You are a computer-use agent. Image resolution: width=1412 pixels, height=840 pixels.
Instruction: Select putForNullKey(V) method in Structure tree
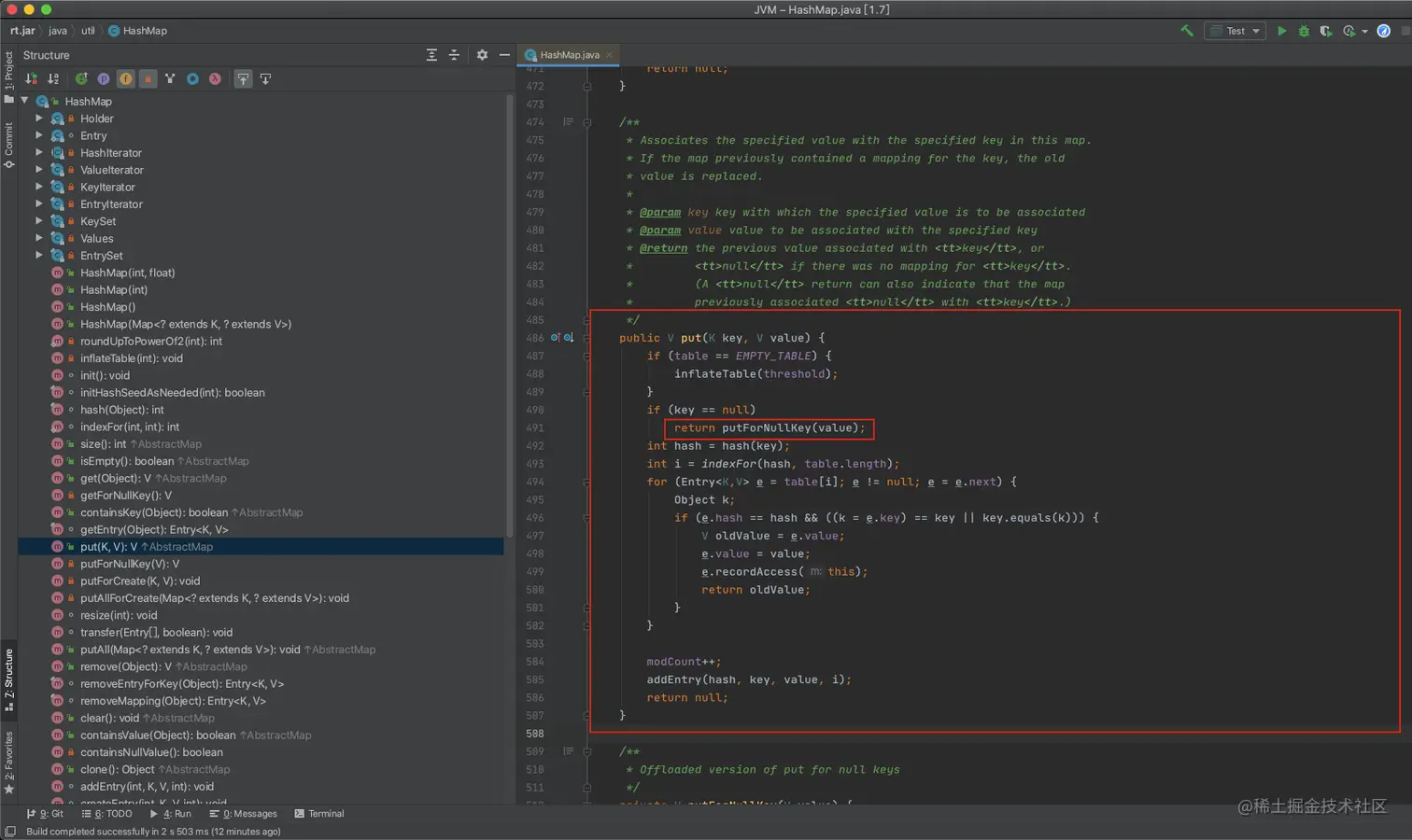(129, 564)
